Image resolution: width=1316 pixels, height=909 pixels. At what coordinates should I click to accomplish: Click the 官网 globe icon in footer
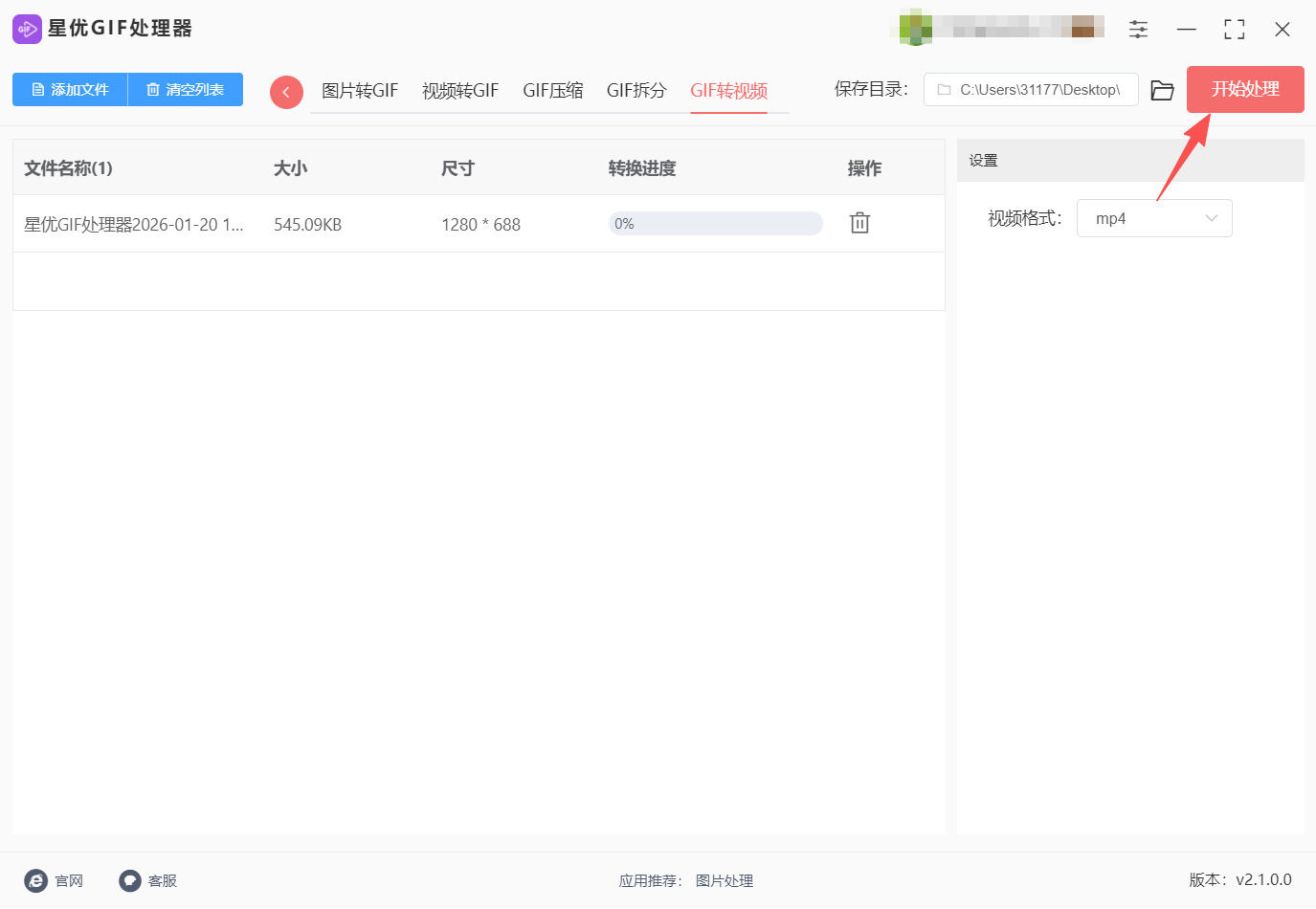35,880
